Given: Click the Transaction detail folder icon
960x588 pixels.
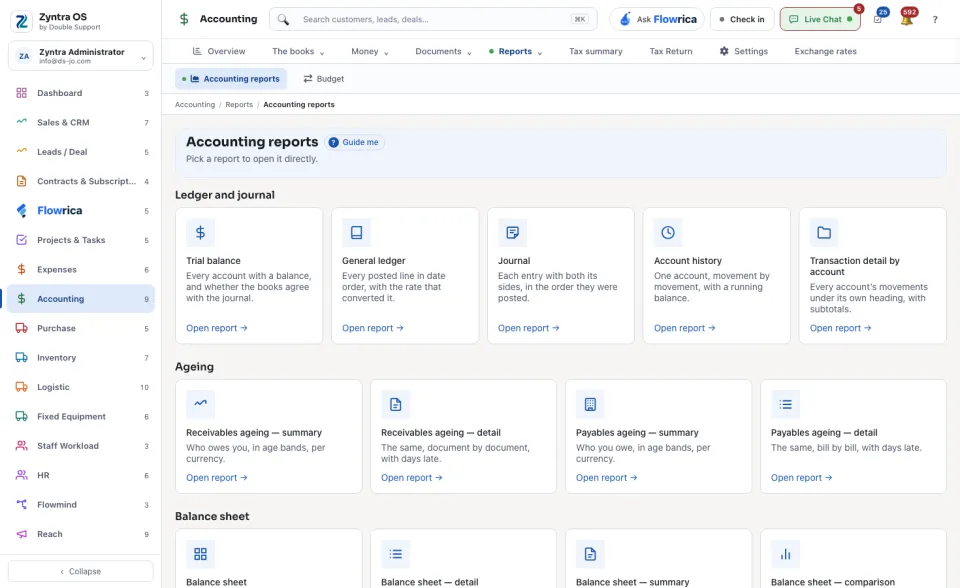Looking at the screenshot, I should pyautogui.click(x=824, y=233).
